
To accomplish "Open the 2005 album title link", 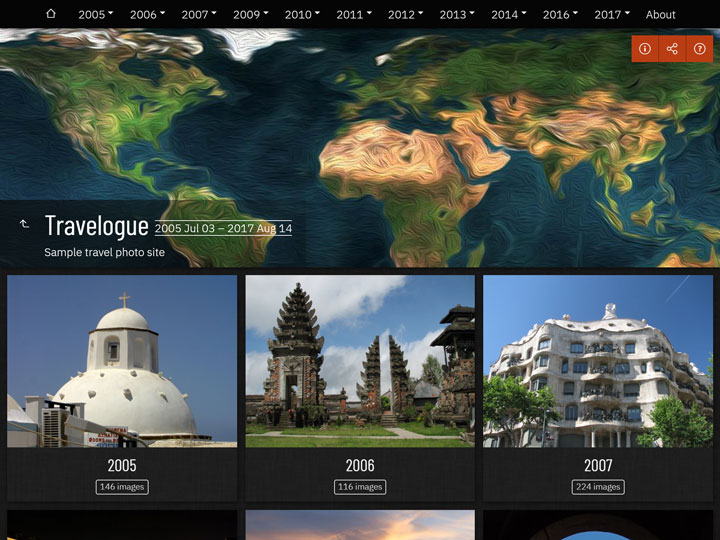I will point(122,466).
